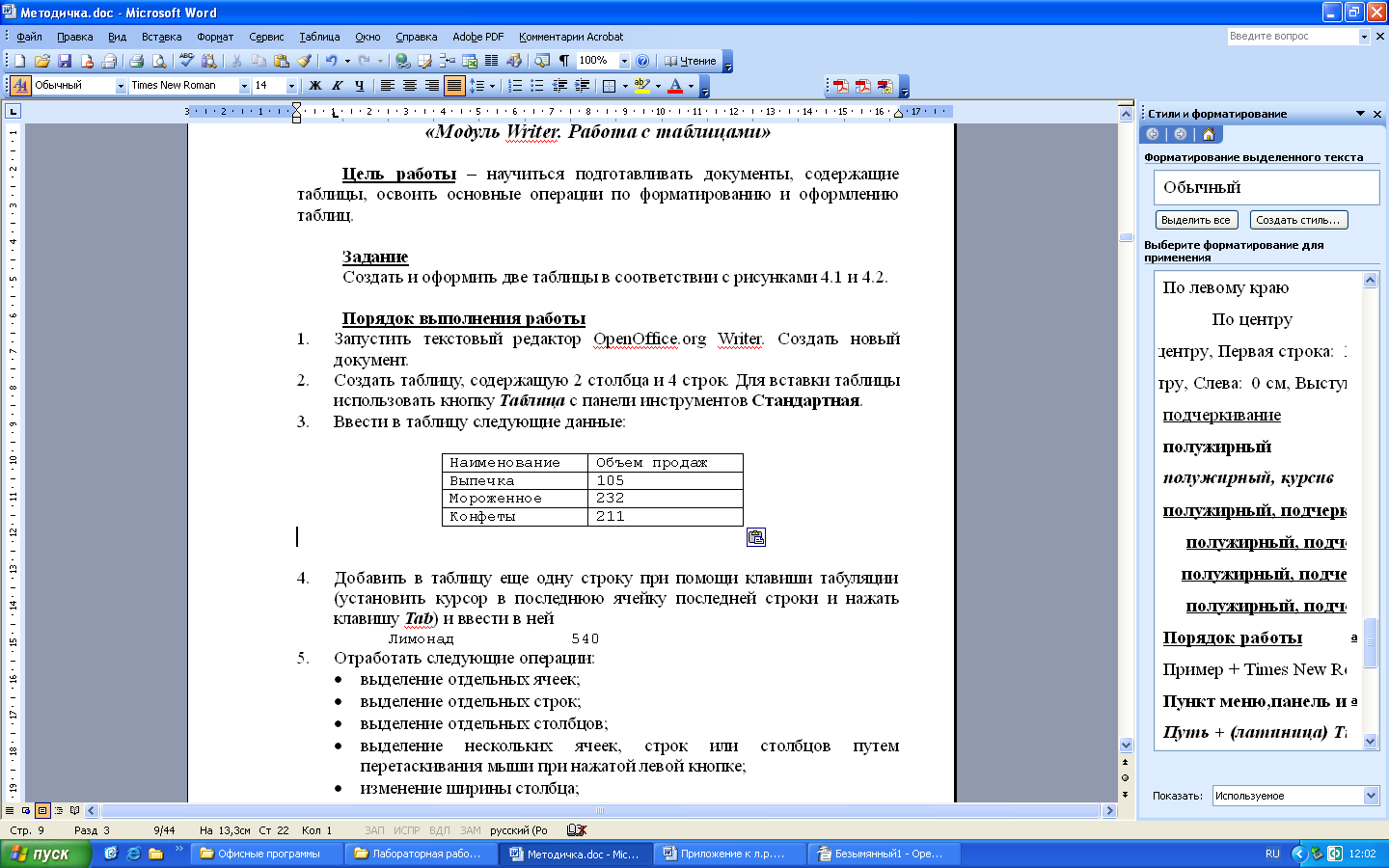Switch to Normal view button at bottom
The image size is (1389, 868).
pos(11,811)
